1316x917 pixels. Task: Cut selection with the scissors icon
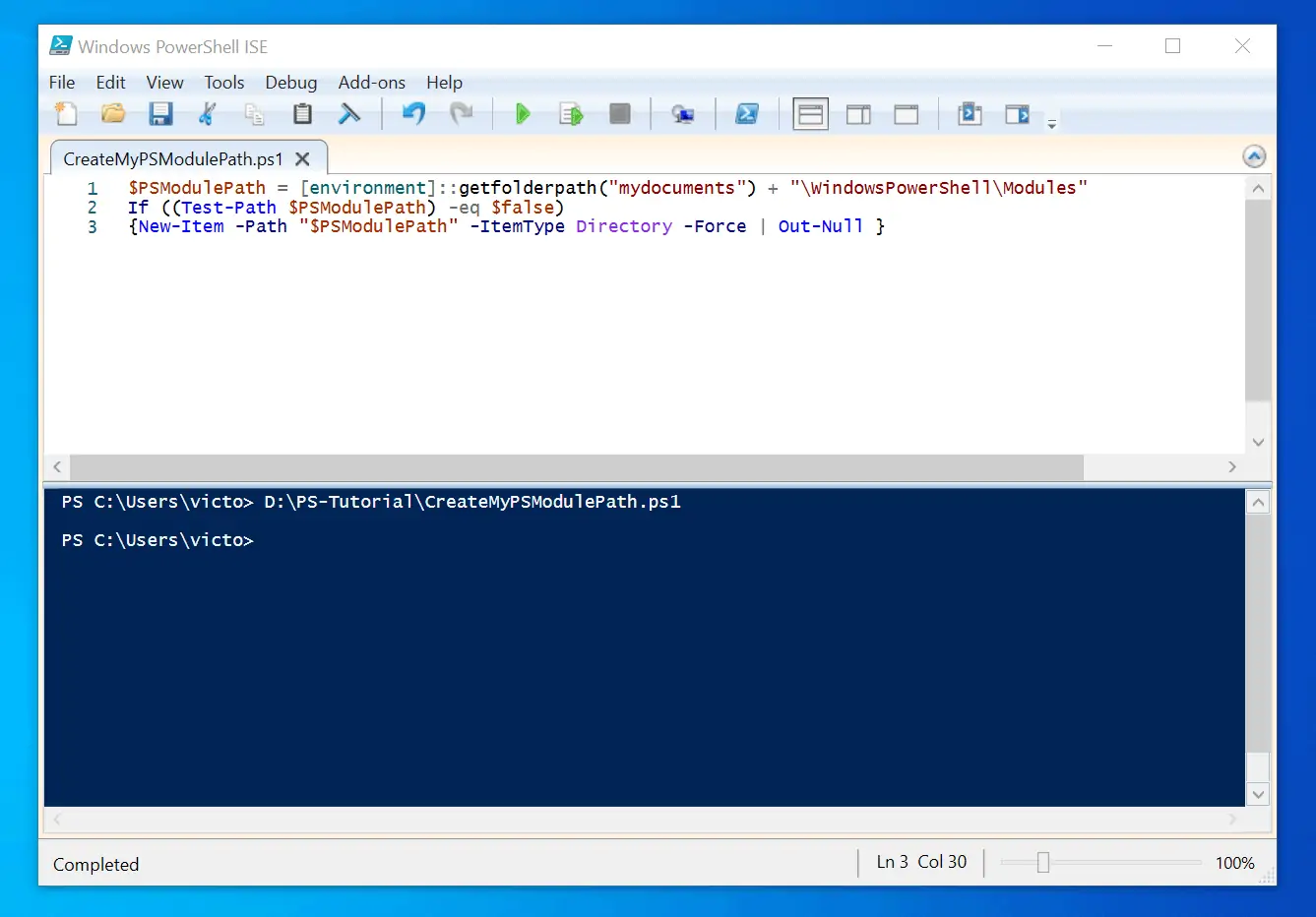pyautogui.click(x=207, y=114)
